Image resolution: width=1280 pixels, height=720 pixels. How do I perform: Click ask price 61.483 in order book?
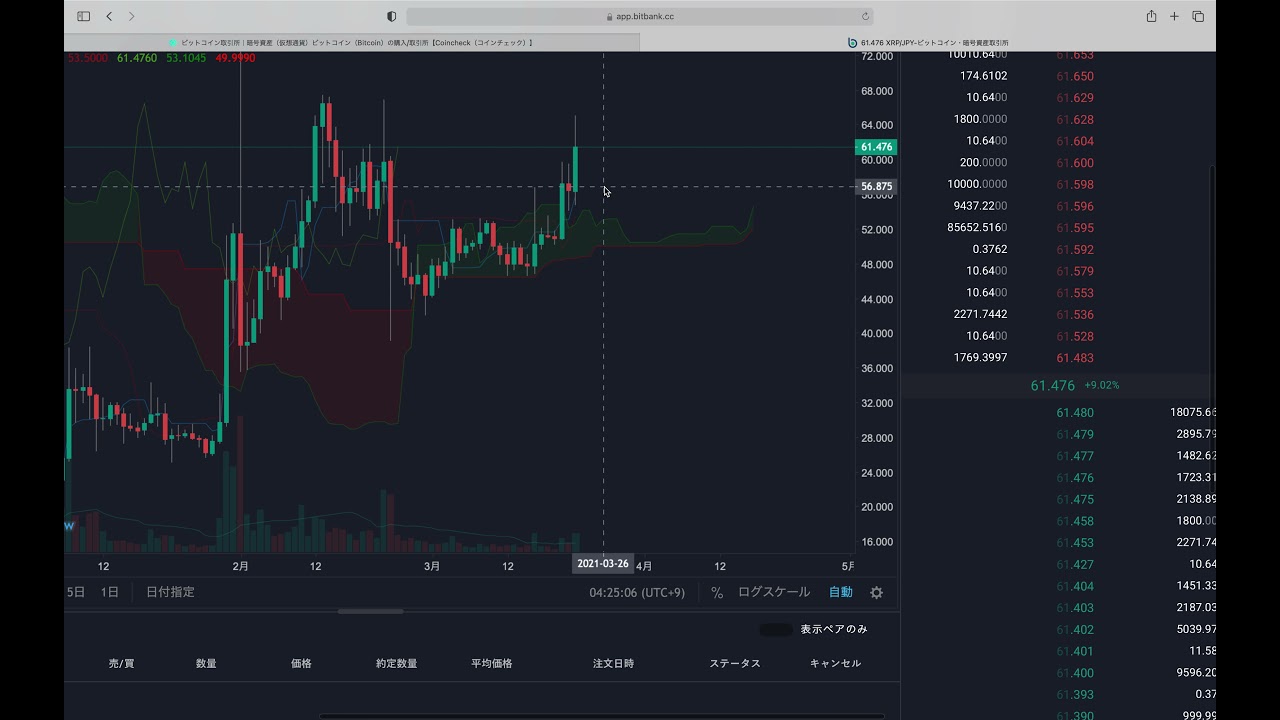(1075, 358)
